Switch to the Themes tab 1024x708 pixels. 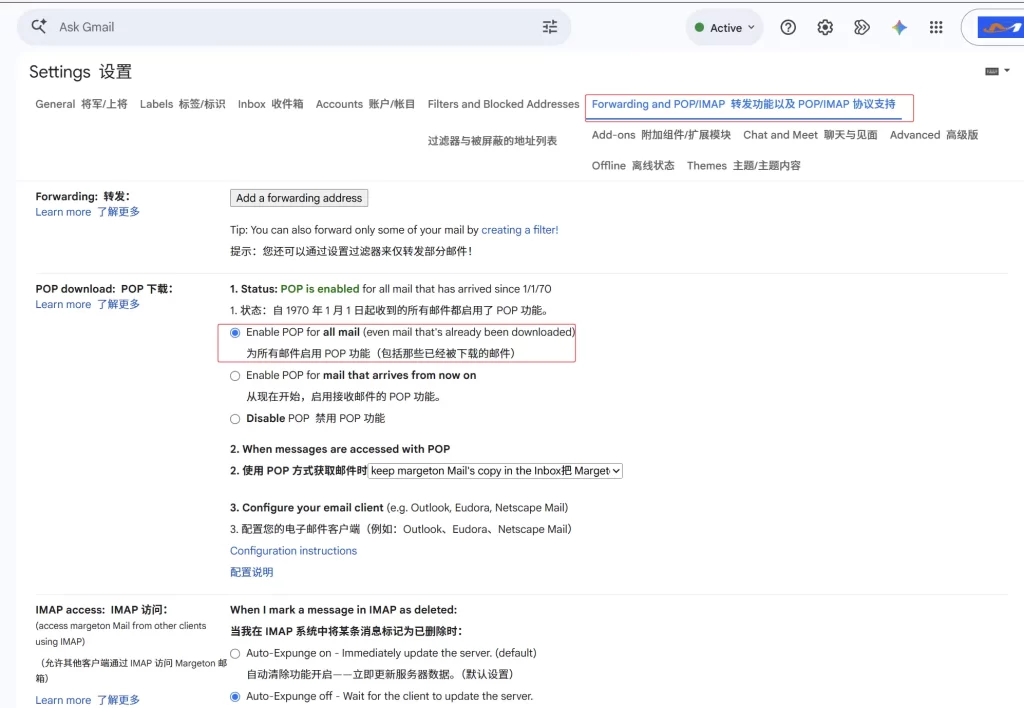pyautogui.click(x=743, y=165)
